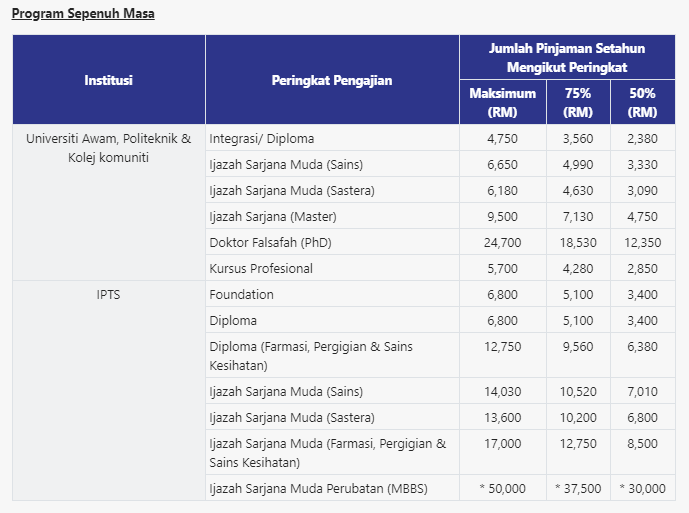This screenshot has height=513, width=689.
Task: Select the '* 50,000' maximum amount cell
Action: coord(500,488)
